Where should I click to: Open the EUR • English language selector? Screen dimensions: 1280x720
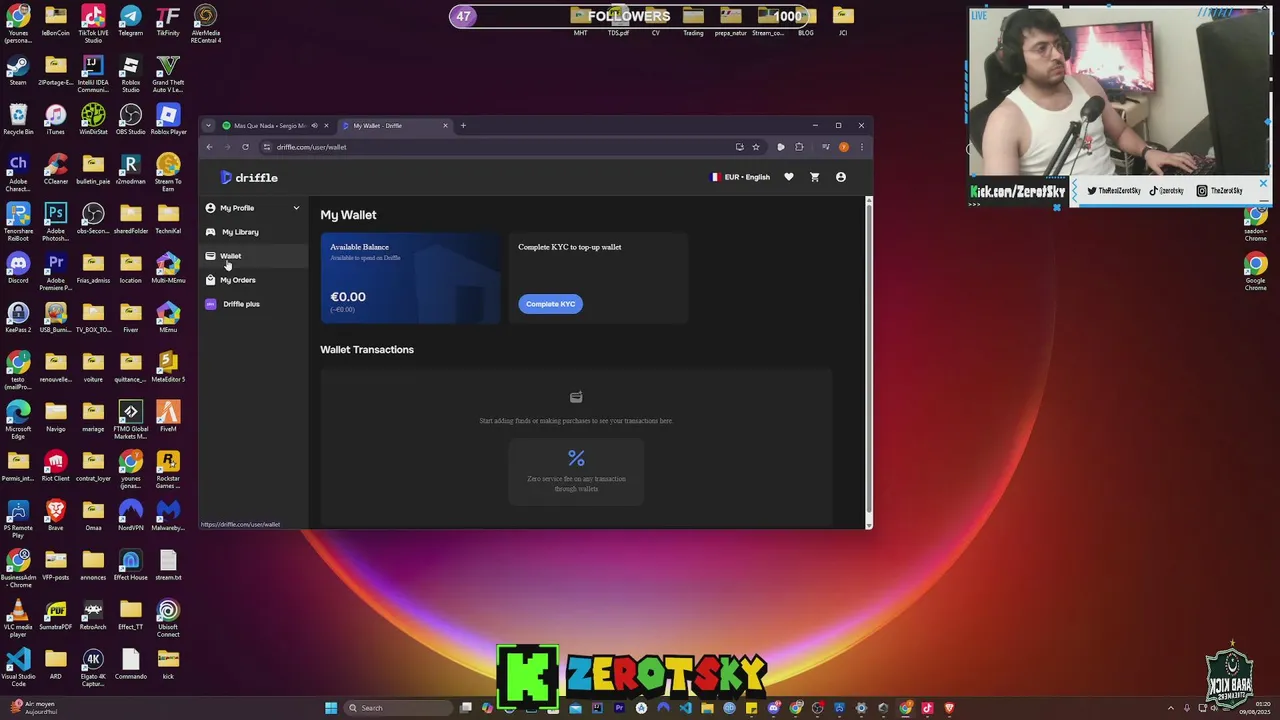(x=740, y=177)
